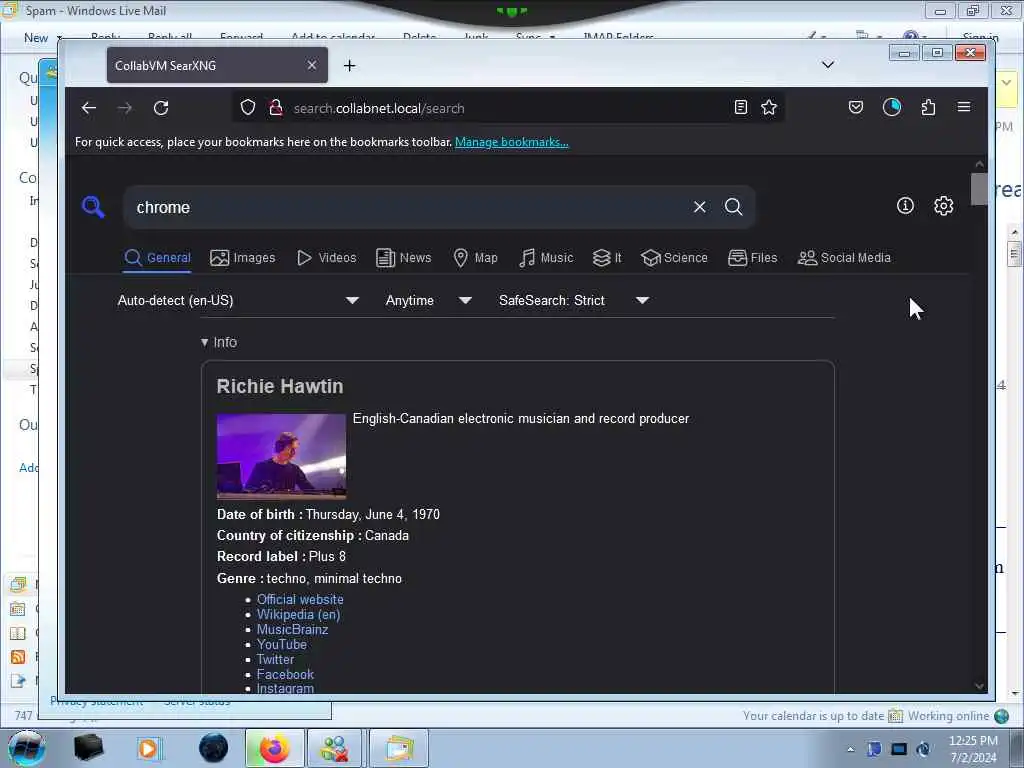1024x768 pixels.
Task: Open Richie Hawtin Official website link
Action: (x=300, y=599)
